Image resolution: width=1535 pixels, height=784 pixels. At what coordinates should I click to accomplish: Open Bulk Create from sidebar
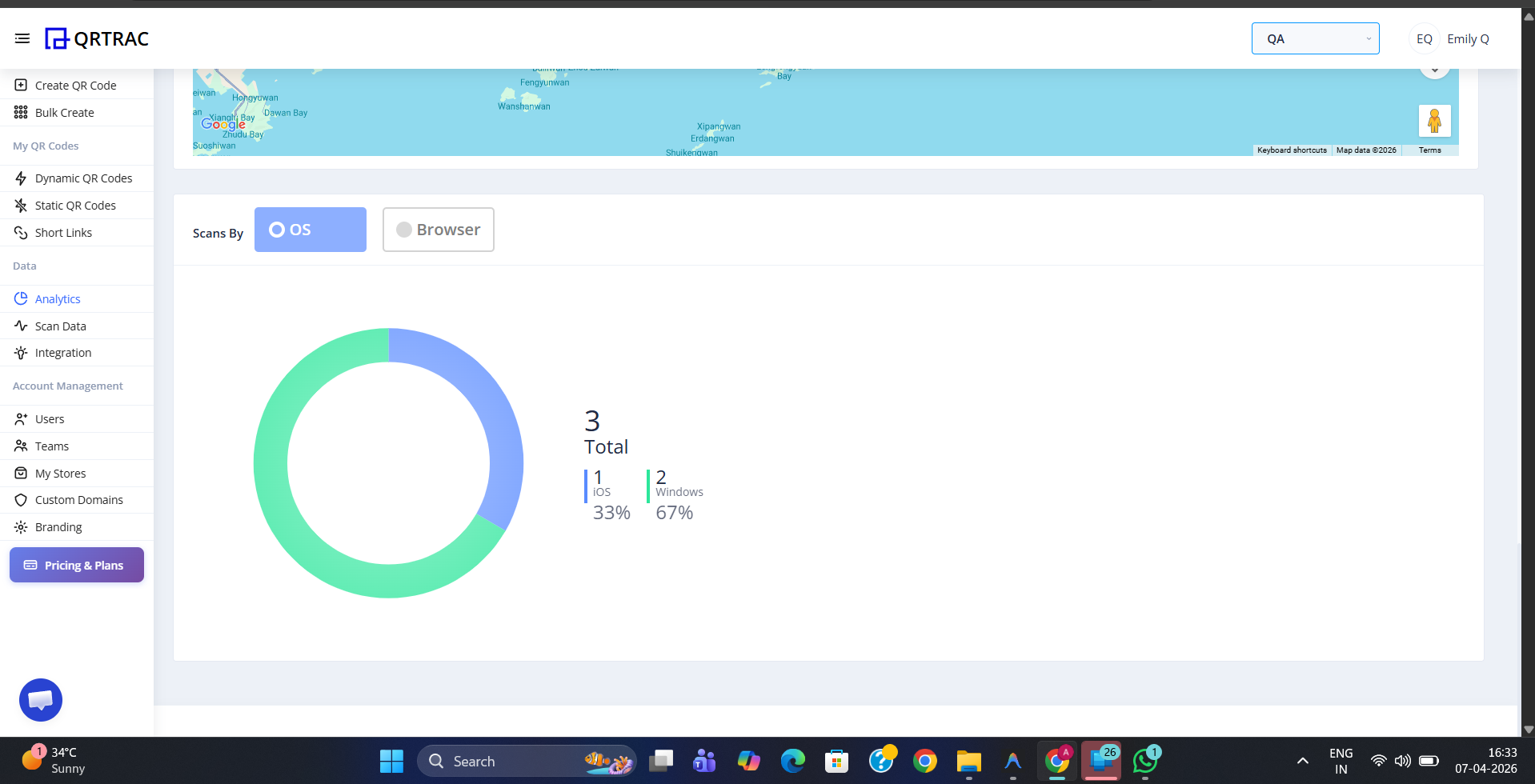64,112
